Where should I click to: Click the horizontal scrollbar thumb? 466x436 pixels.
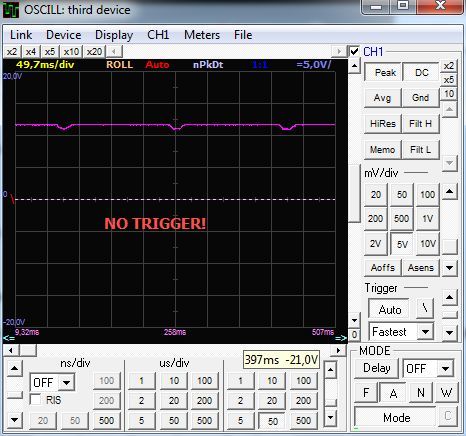pyautogui.click(x=28, y=350)
